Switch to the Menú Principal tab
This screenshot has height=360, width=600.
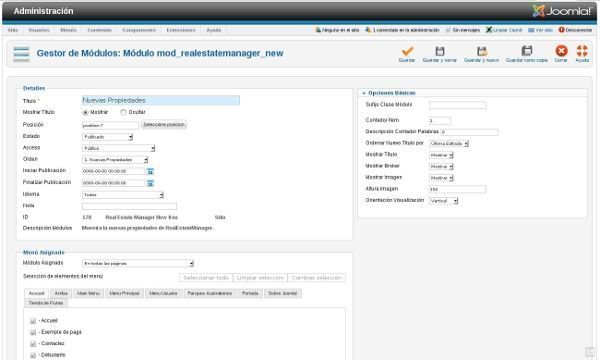[124, 293]
